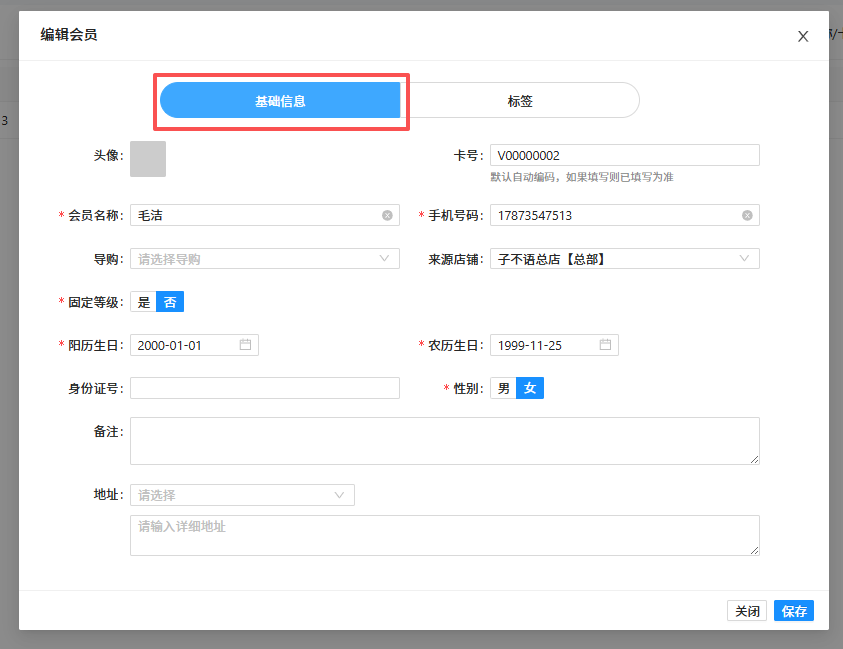Open the 来源店铺 source store dropdown
Screen dimensions: 843x649
[624, 259]
